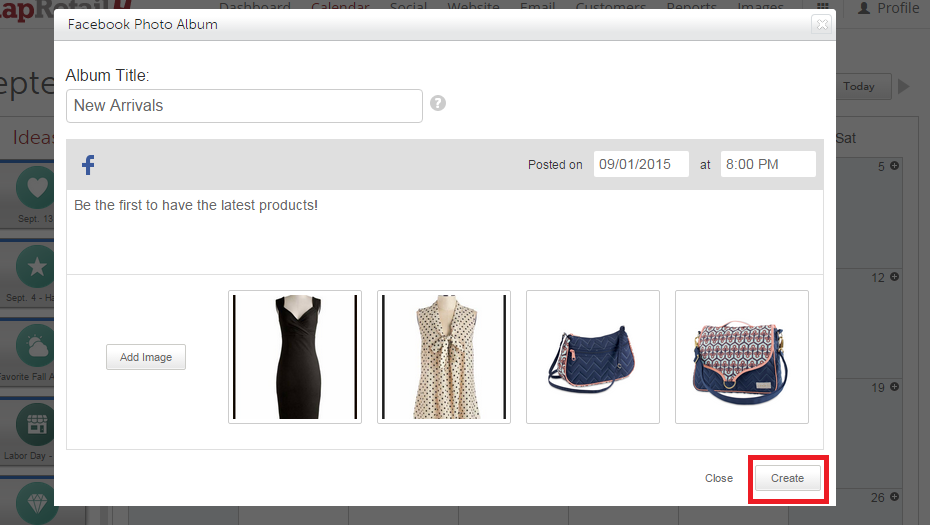Viewport: 930px width, 525px height.
Task: Edit the post time field 8:00 PM
Action: click(768, 164)
